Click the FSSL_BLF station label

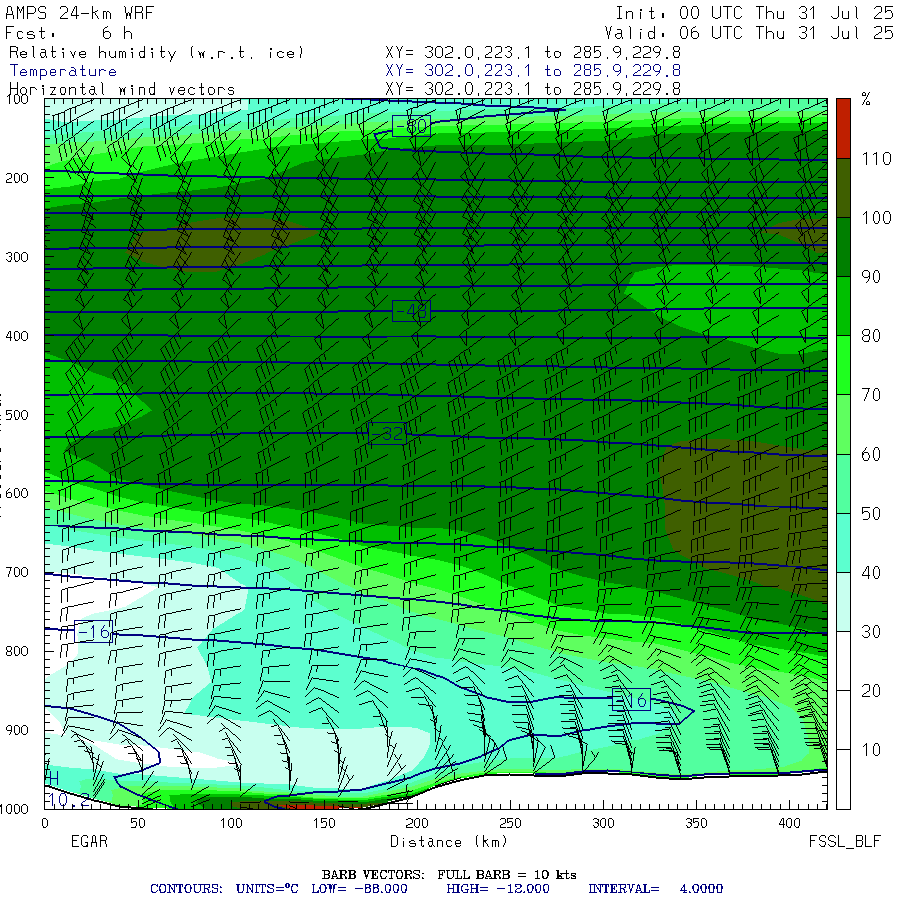(844, 842)
